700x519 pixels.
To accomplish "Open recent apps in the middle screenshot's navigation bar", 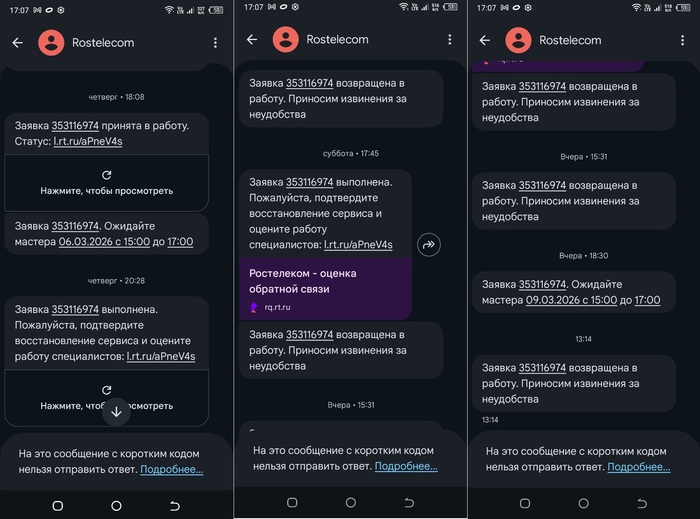I will pos(292,502).
